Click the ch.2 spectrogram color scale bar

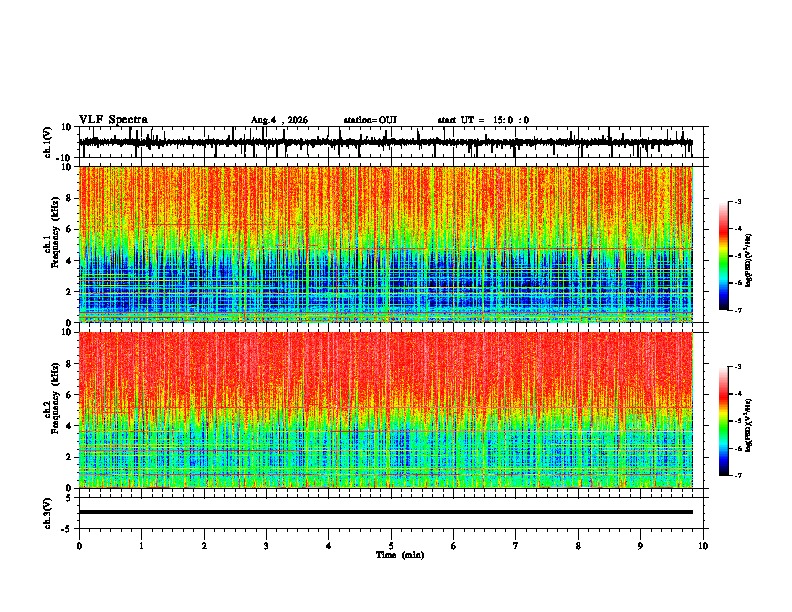click(724, 421)
